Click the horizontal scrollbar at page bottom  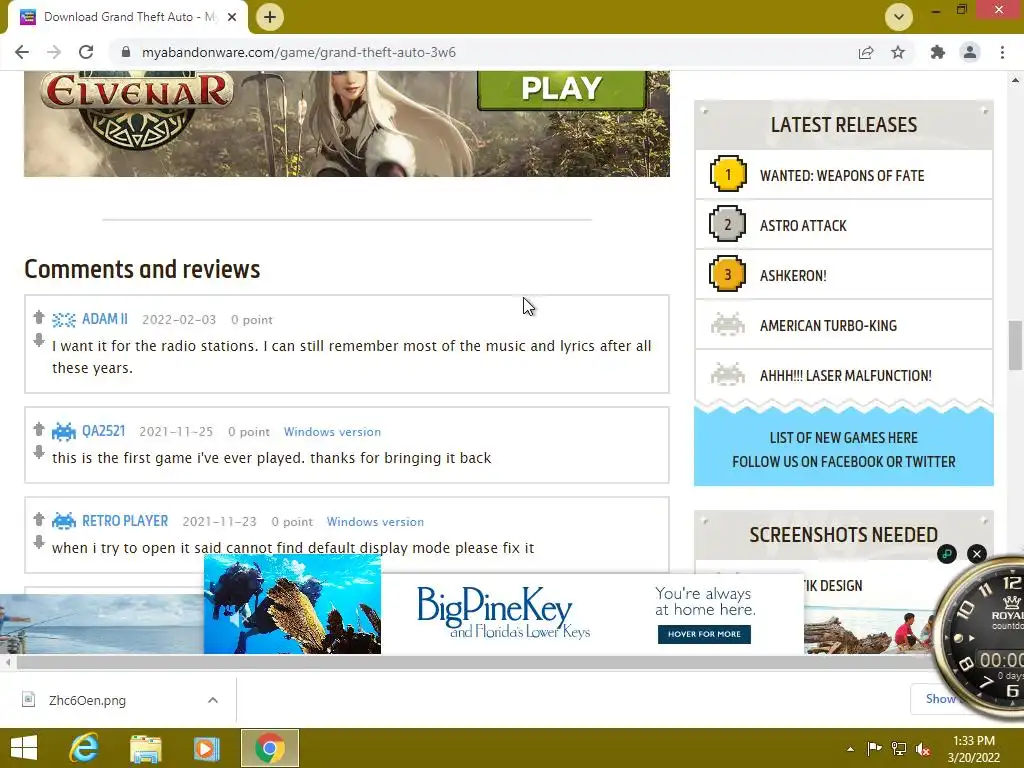[x=477, y=663]
